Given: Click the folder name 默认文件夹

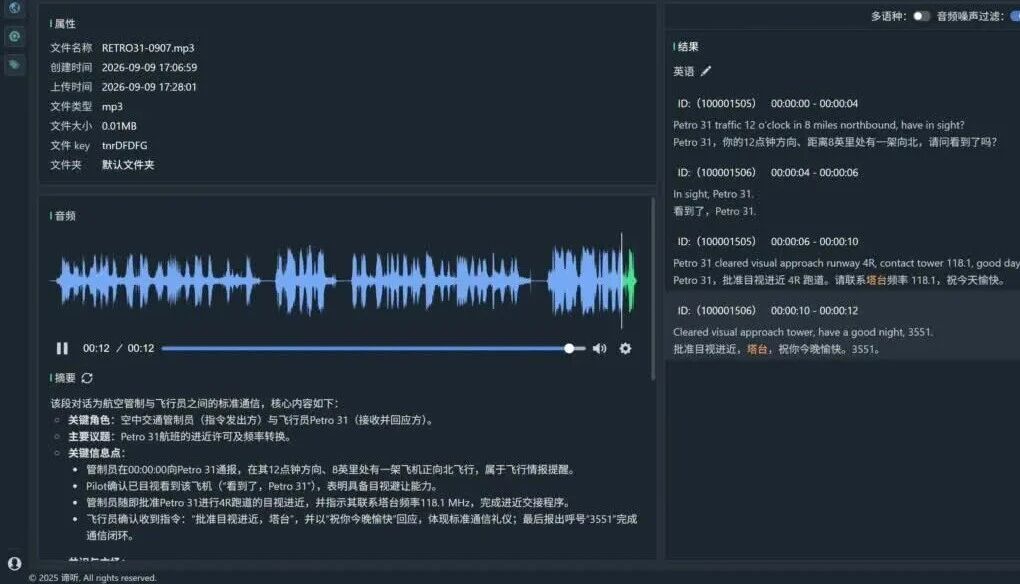Looking at the screenshot, I should 128,165.
